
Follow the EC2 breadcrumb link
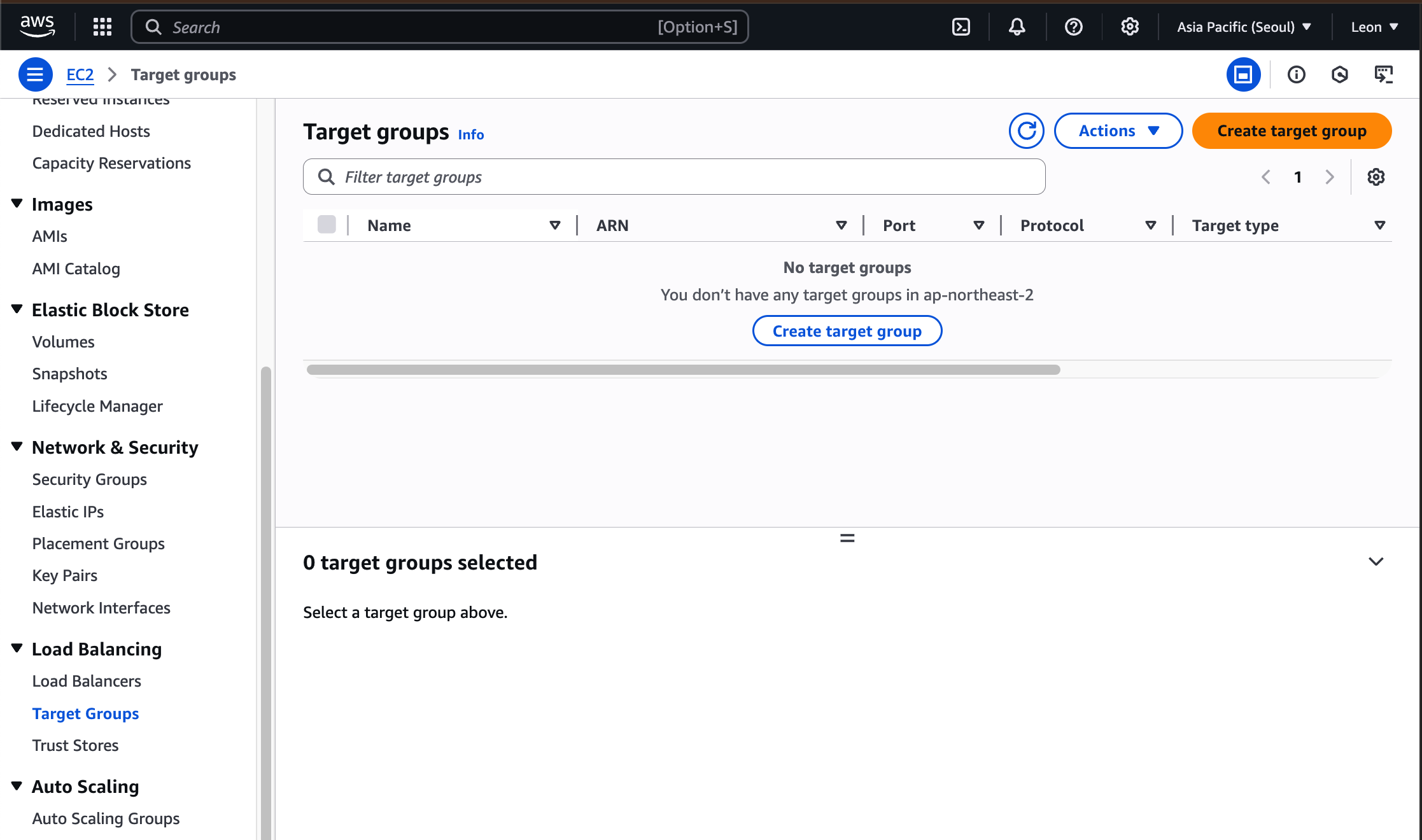pos(80,75)
